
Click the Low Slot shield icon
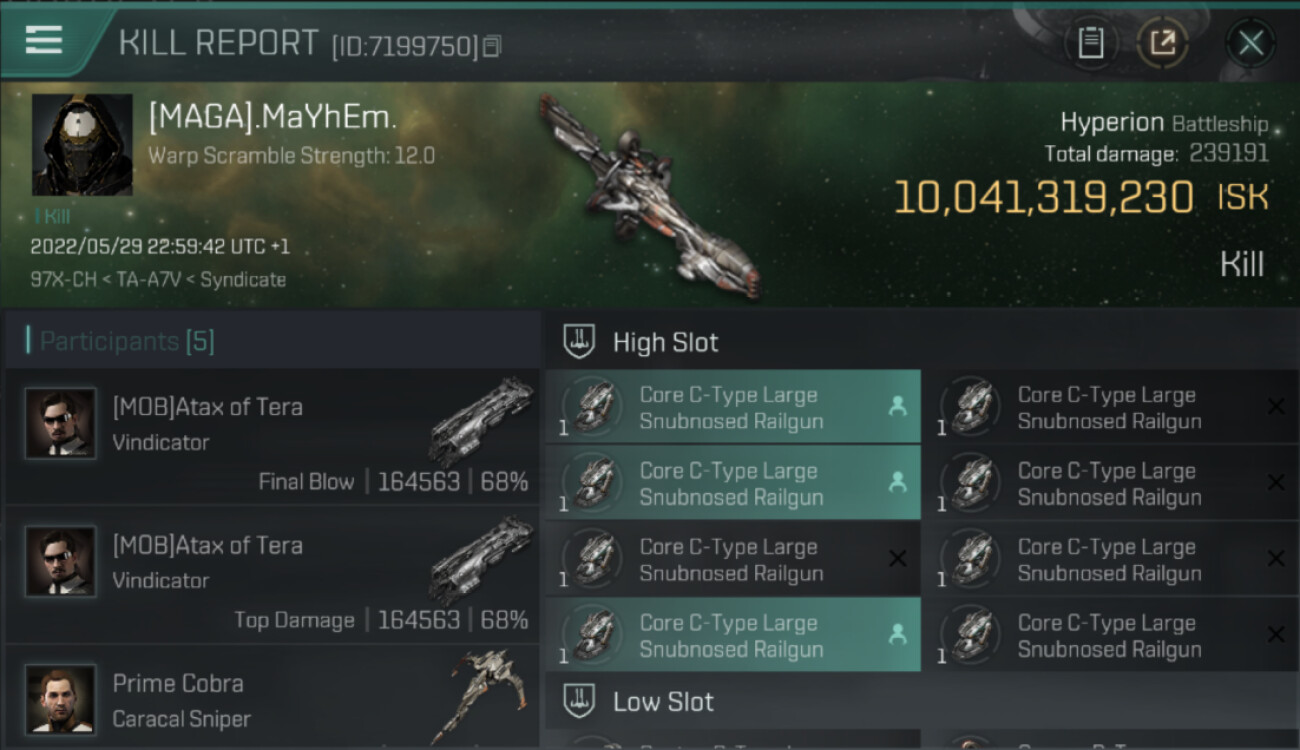click(x=579, y=701)
